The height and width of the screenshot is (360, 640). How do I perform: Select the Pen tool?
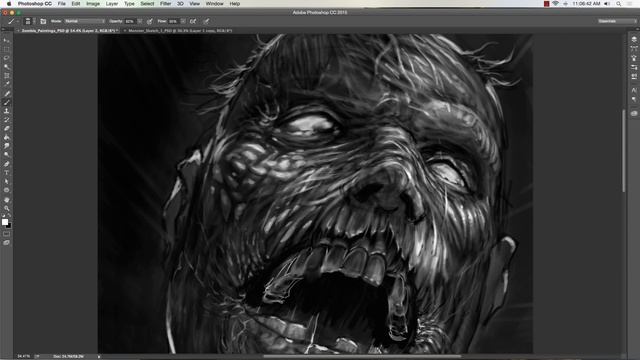tap(7, 164)
